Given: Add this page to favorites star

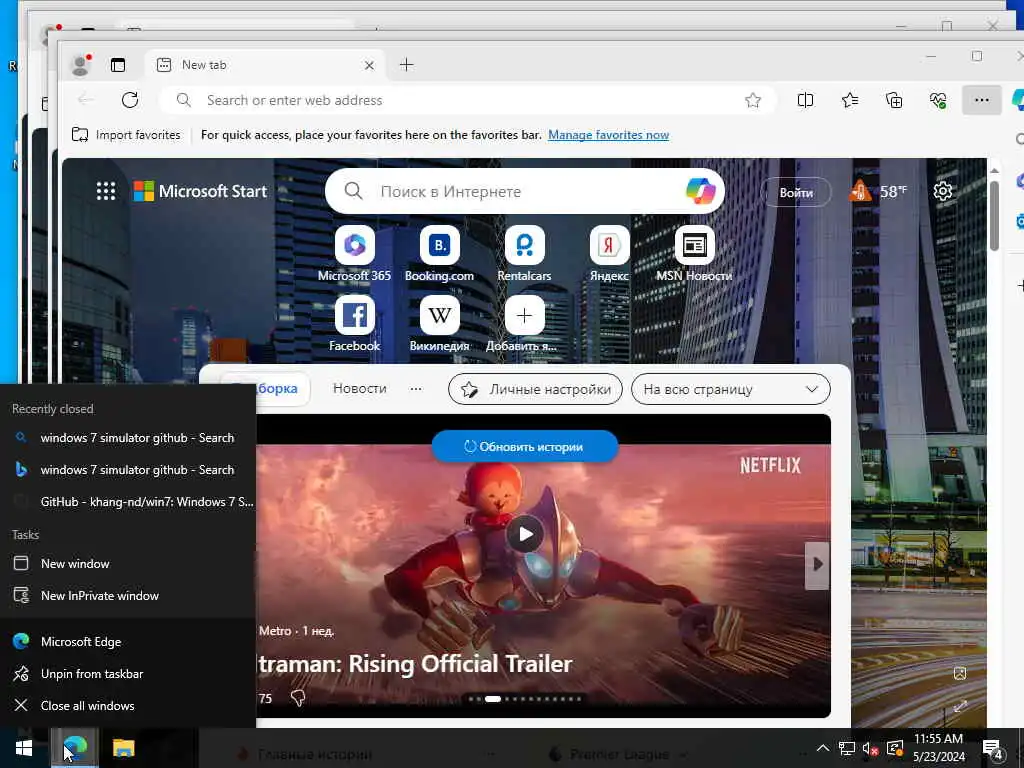Looking at the screenshot, I should tap(753, 100).
